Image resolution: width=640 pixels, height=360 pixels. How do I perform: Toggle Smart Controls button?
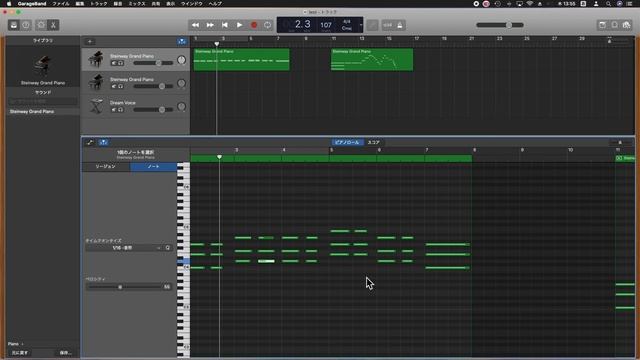[x=41, y=25]
